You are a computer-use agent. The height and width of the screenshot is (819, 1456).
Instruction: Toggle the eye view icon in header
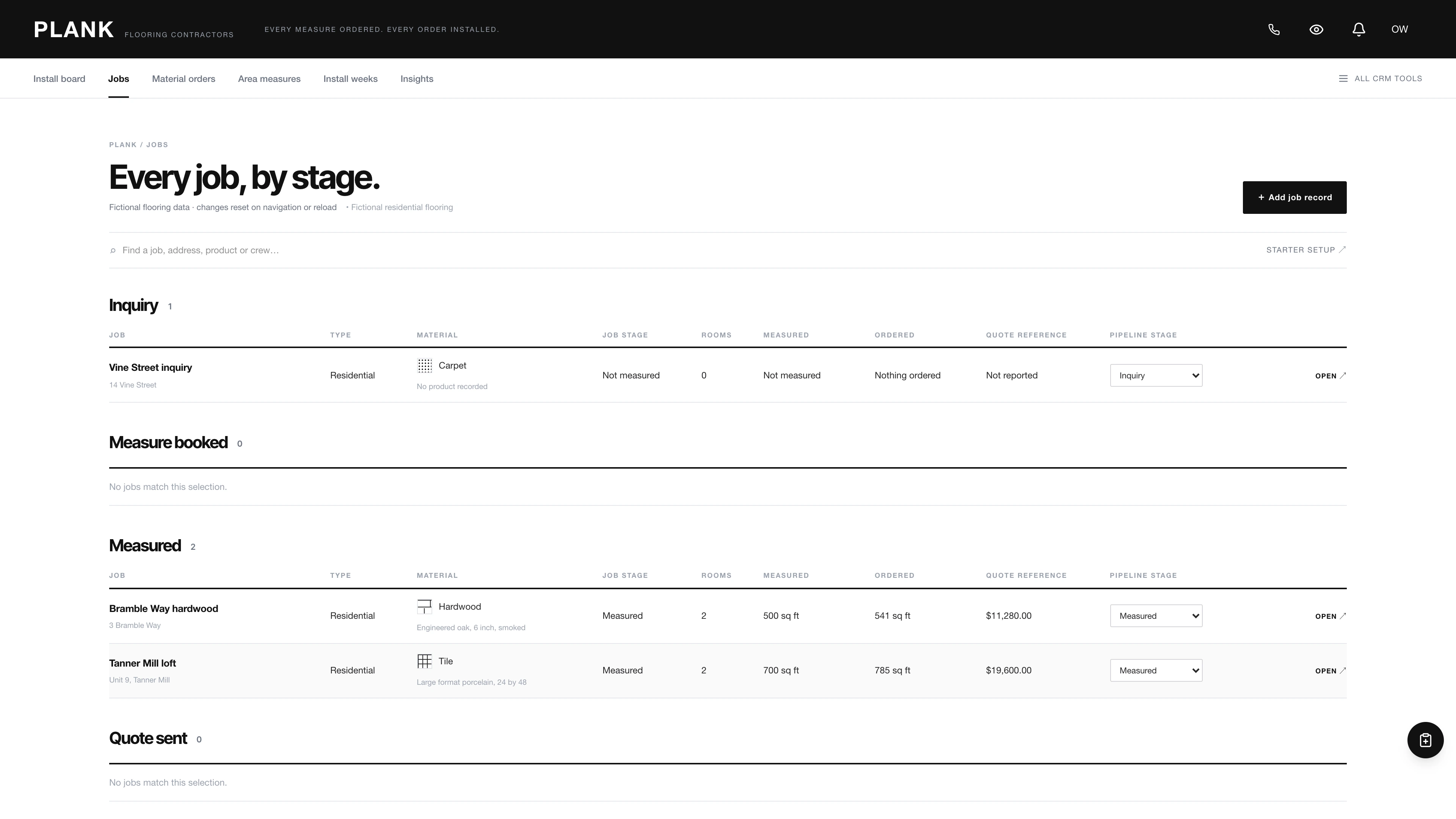(1316, 30)
